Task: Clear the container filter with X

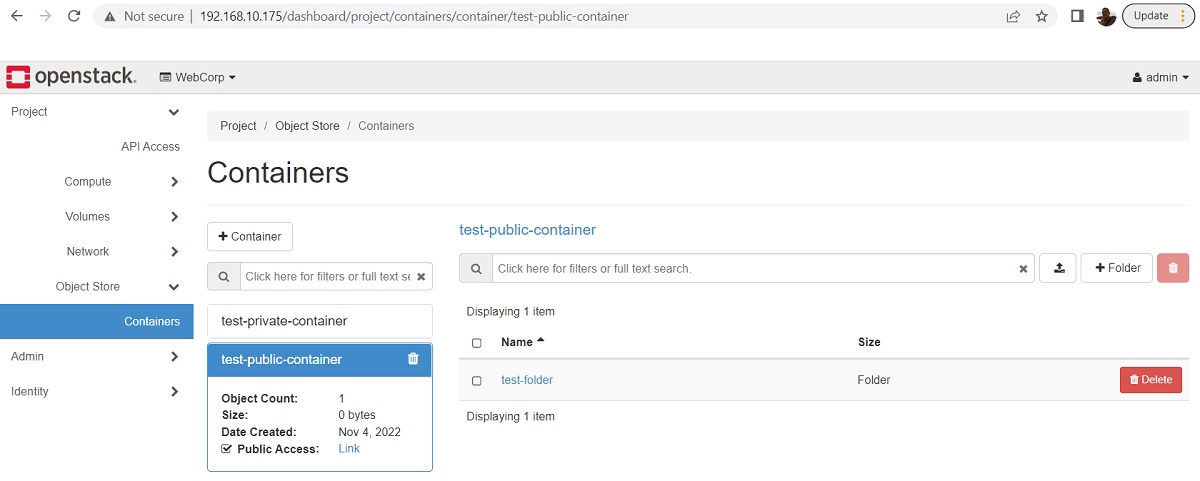Action: point(422,276)
